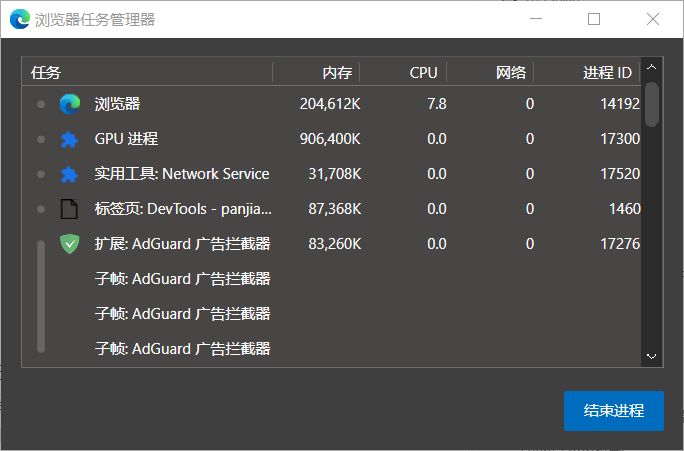Click the puzzle icon for Network Service

pos(69,174)
